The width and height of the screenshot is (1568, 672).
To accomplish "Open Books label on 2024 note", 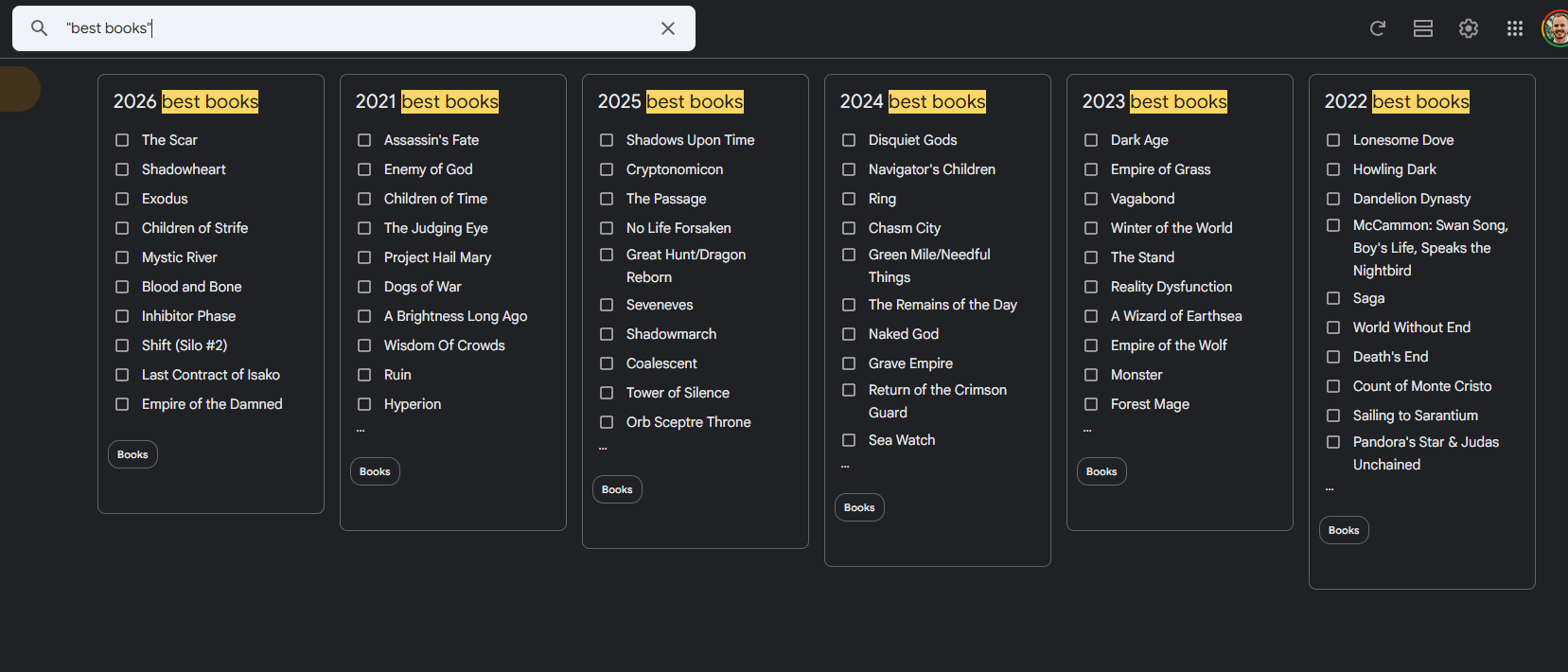I will (x=859, y=507).
